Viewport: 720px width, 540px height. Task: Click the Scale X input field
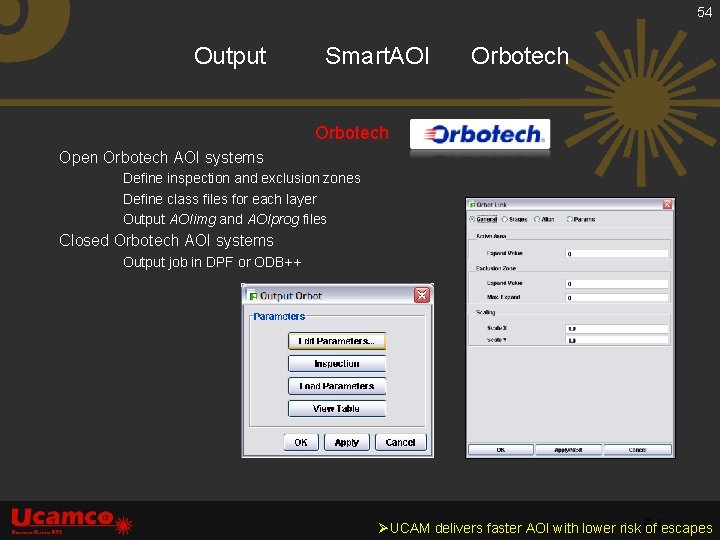[x=617, y=329]
